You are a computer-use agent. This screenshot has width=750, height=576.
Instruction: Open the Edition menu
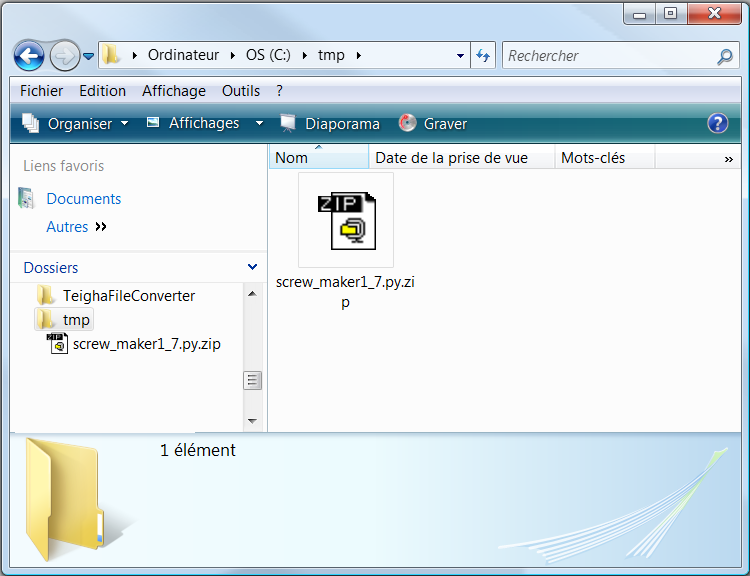point(102,91)
